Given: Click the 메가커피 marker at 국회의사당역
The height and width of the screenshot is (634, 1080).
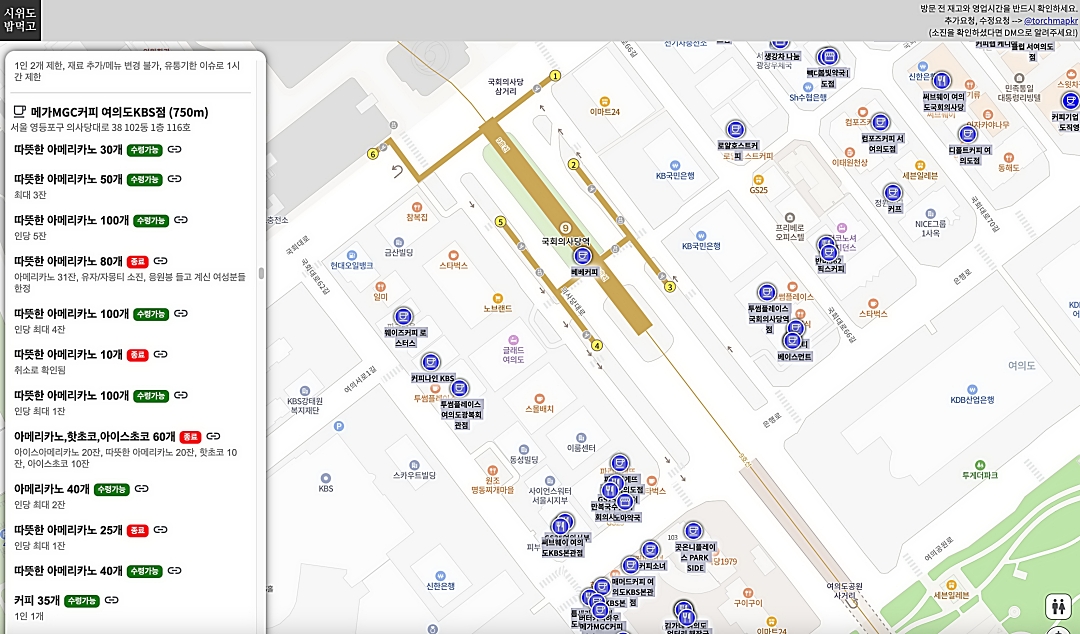Looking at the screenshot, I should click(x=583, y=256).
